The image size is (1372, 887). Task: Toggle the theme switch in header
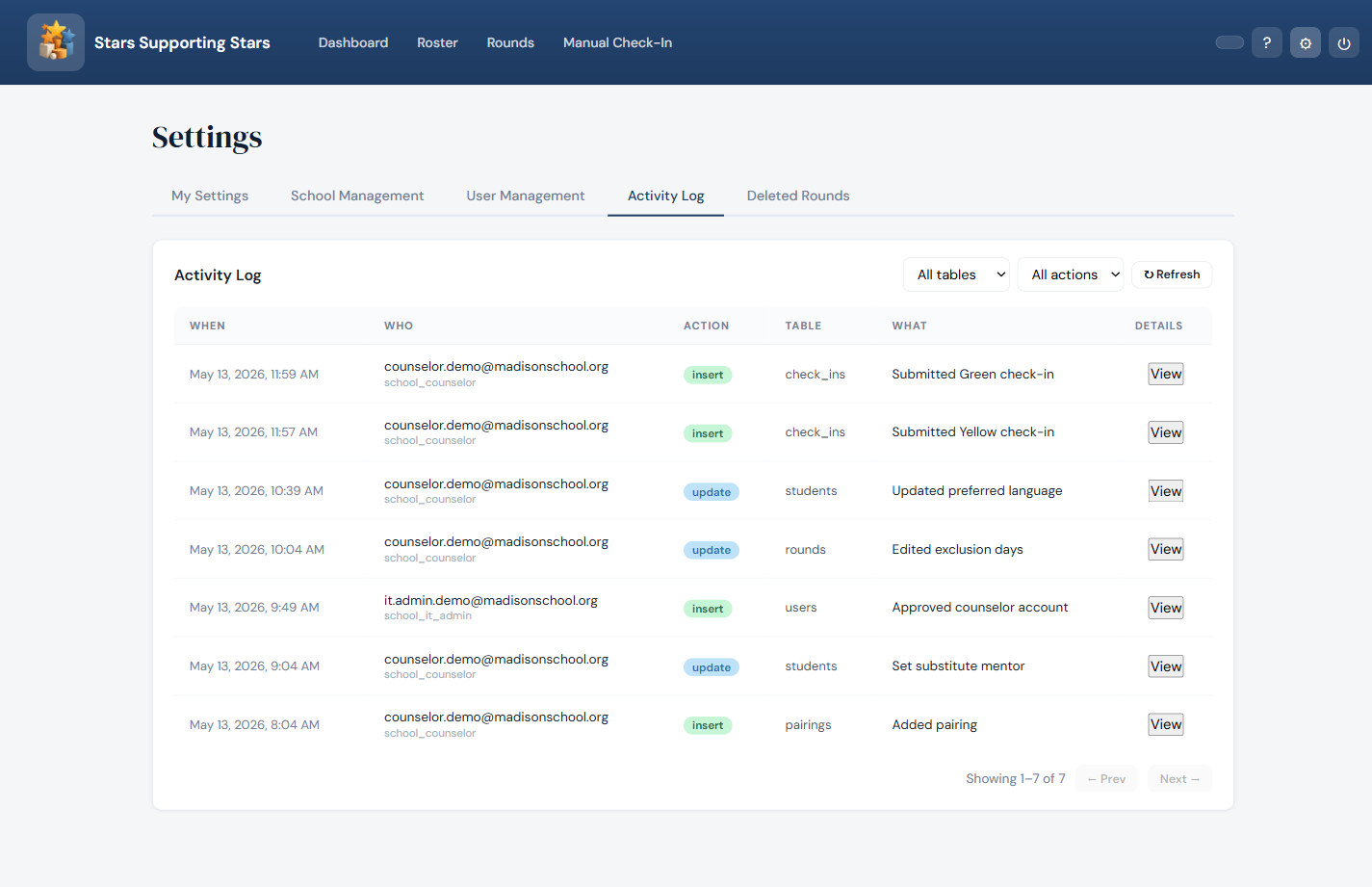tap(1230, 42)
